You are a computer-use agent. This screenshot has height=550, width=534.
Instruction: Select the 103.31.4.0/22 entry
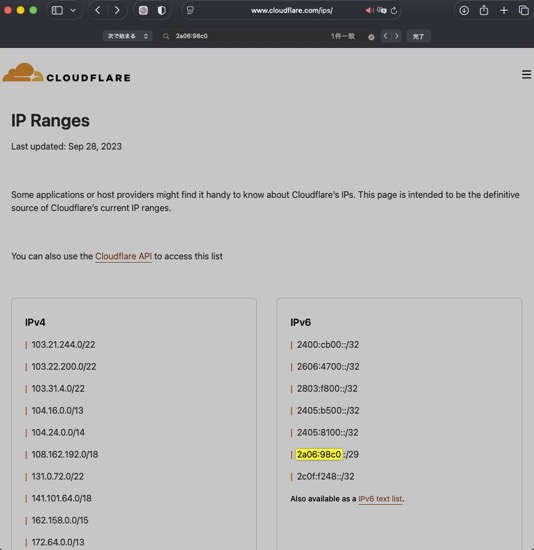click(x=58, y=389)
